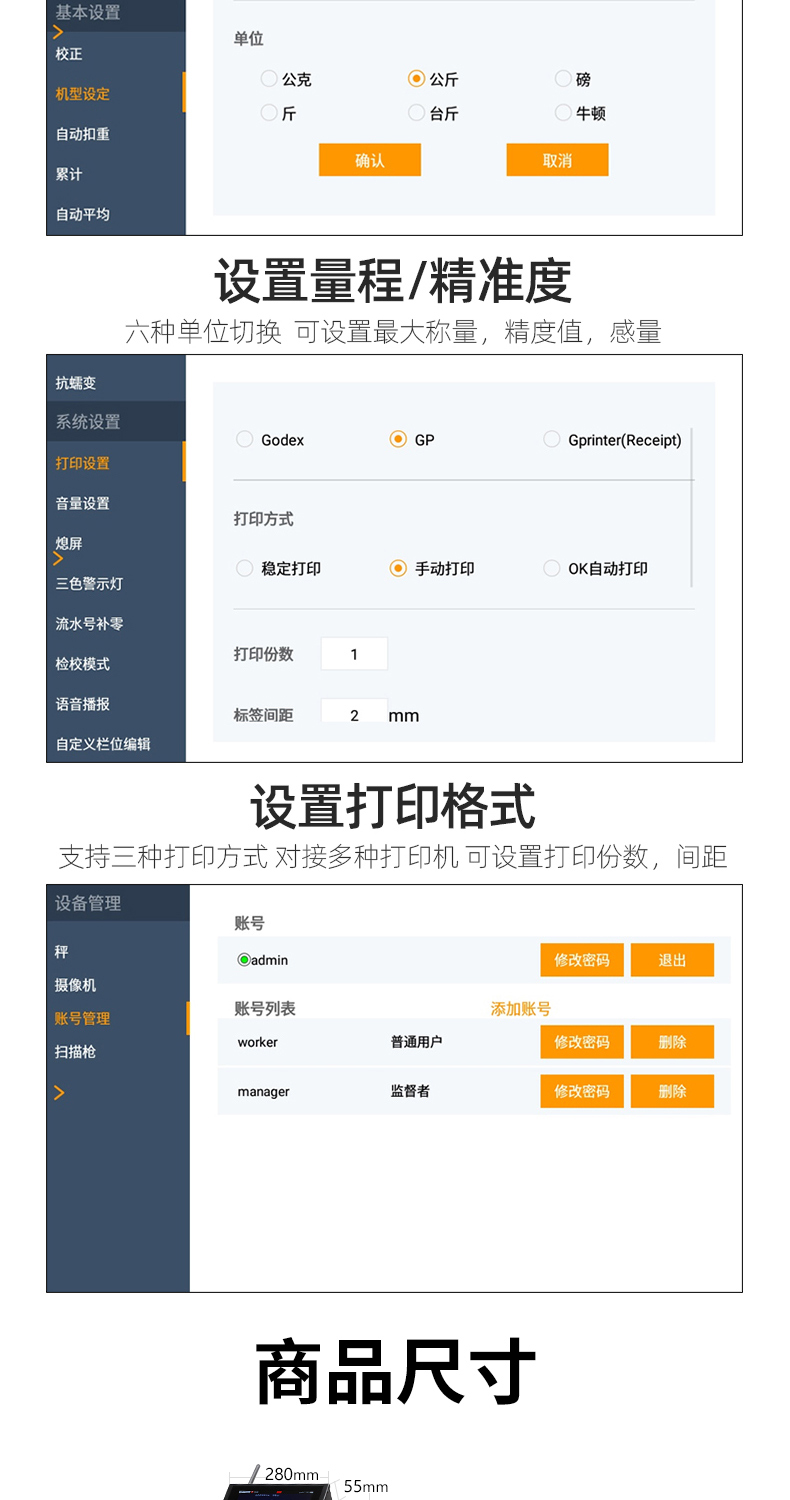Click the 标签间距 input field

pyautogui.click(x=354, y=712)
